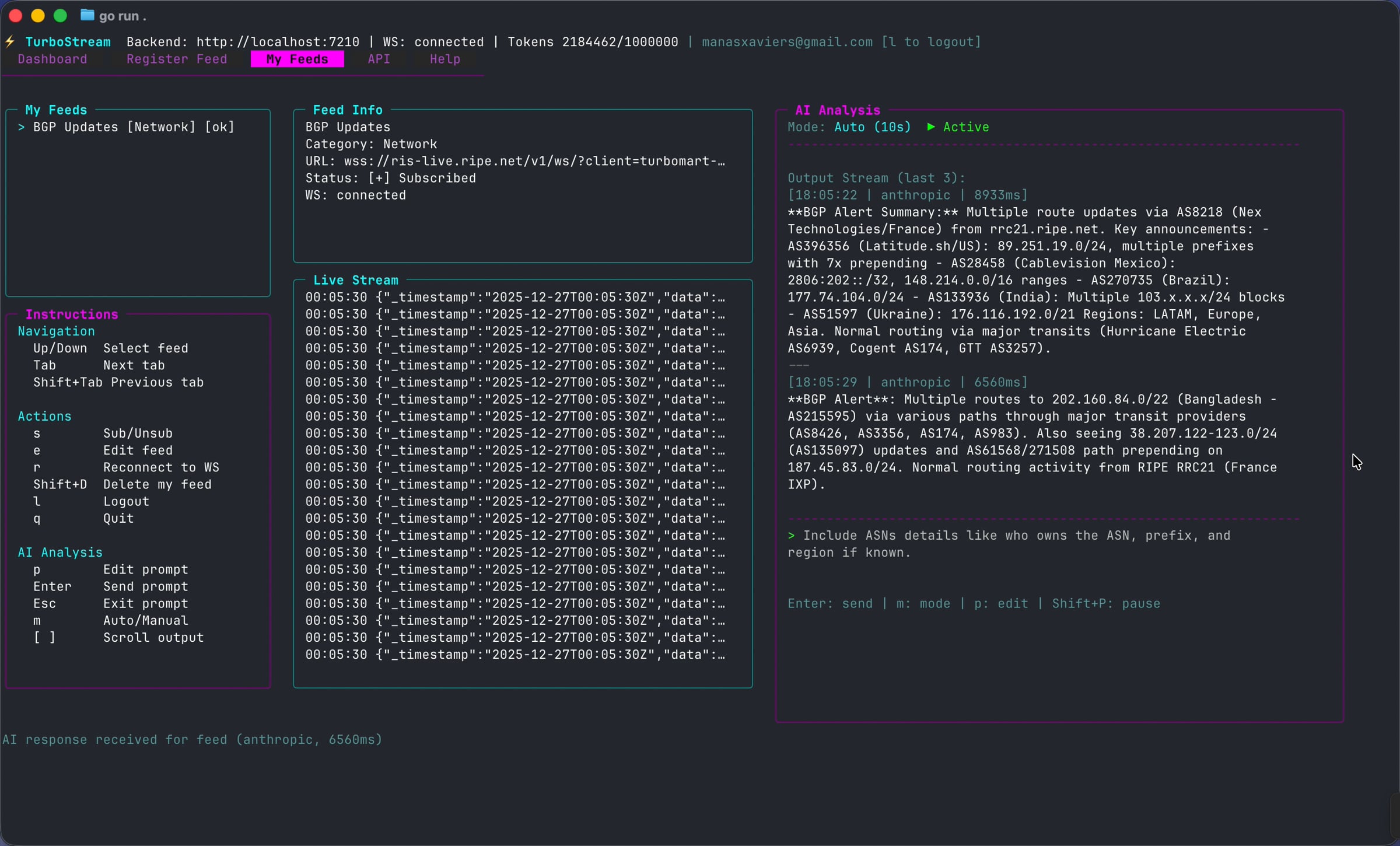Click the green zoom window button
Image resolution: width=1400 pixels, height=846 pixels.
click(60, 16)
